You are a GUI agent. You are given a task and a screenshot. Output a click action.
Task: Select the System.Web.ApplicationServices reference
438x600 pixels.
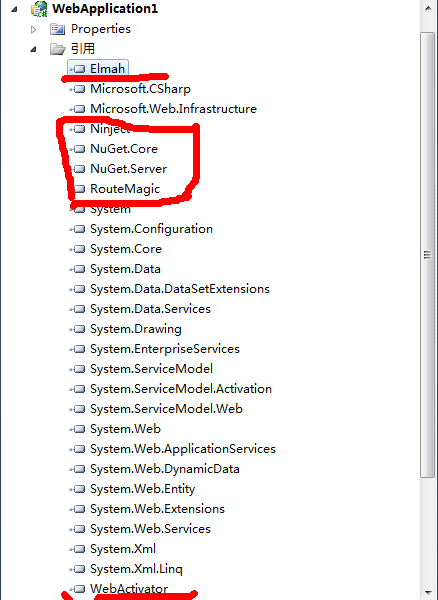click(183, 449)
